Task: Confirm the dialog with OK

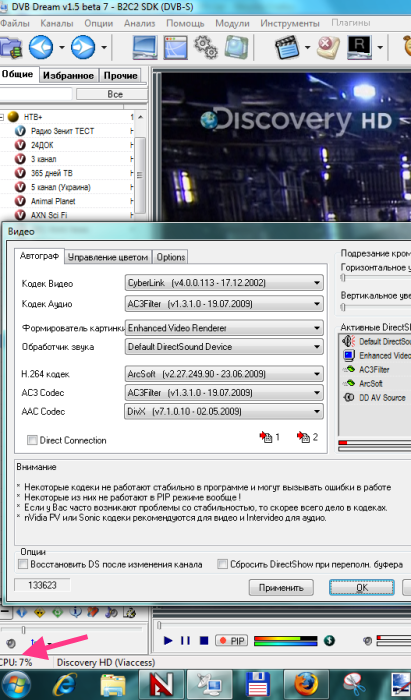Action: pos(362,588)
